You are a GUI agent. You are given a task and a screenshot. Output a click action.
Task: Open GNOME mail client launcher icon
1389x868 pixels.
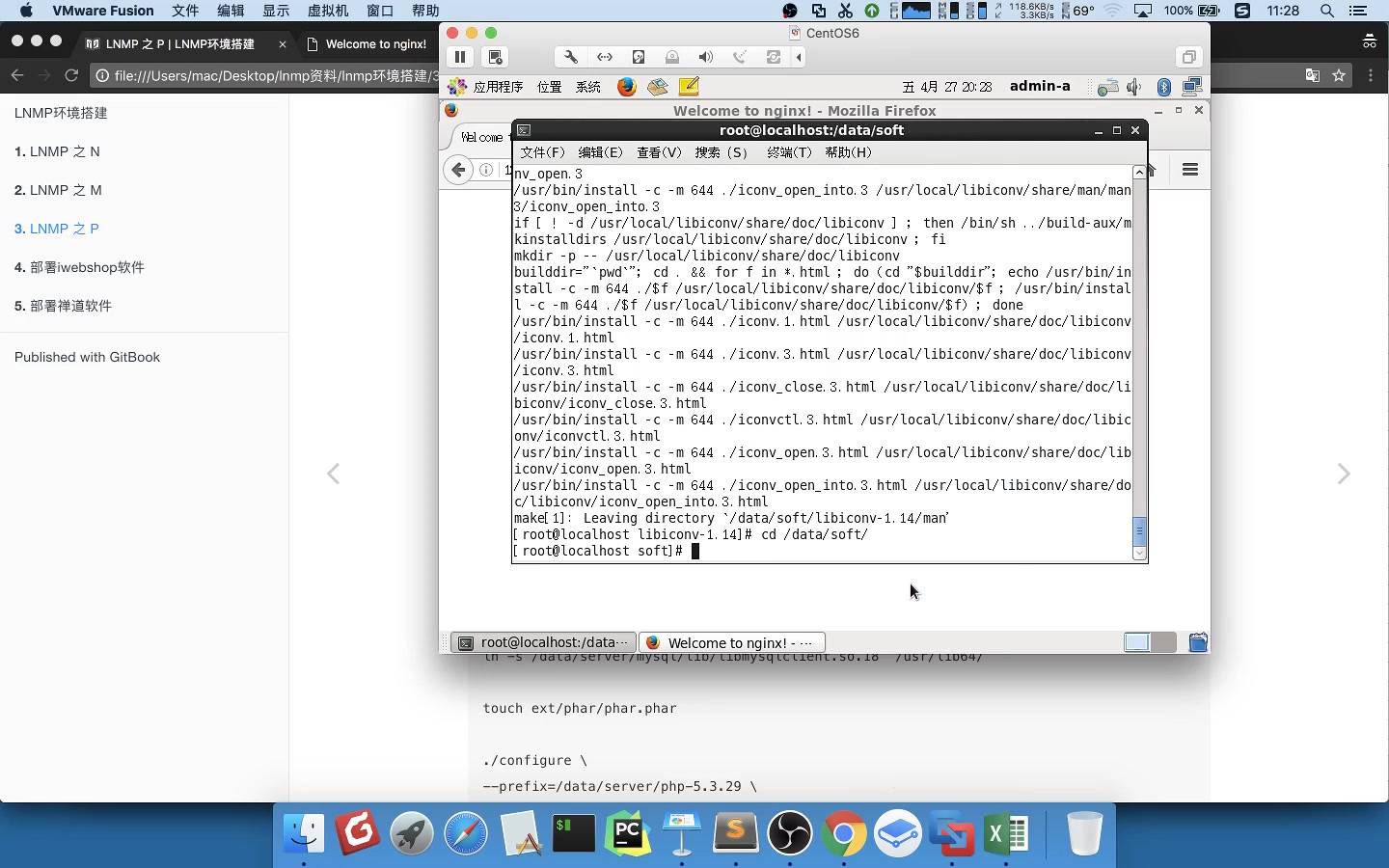click(658, 87)
